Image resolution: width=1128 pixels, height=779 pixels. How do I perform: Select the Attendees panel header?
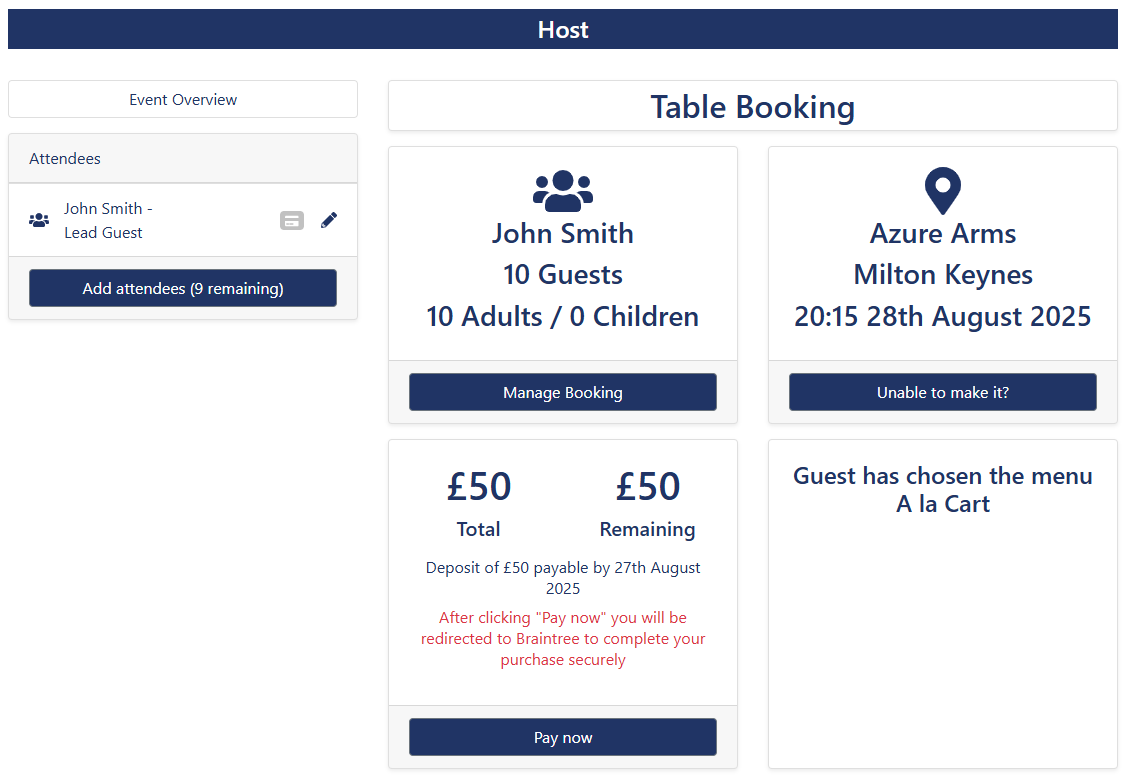click(x=183, y=159)
